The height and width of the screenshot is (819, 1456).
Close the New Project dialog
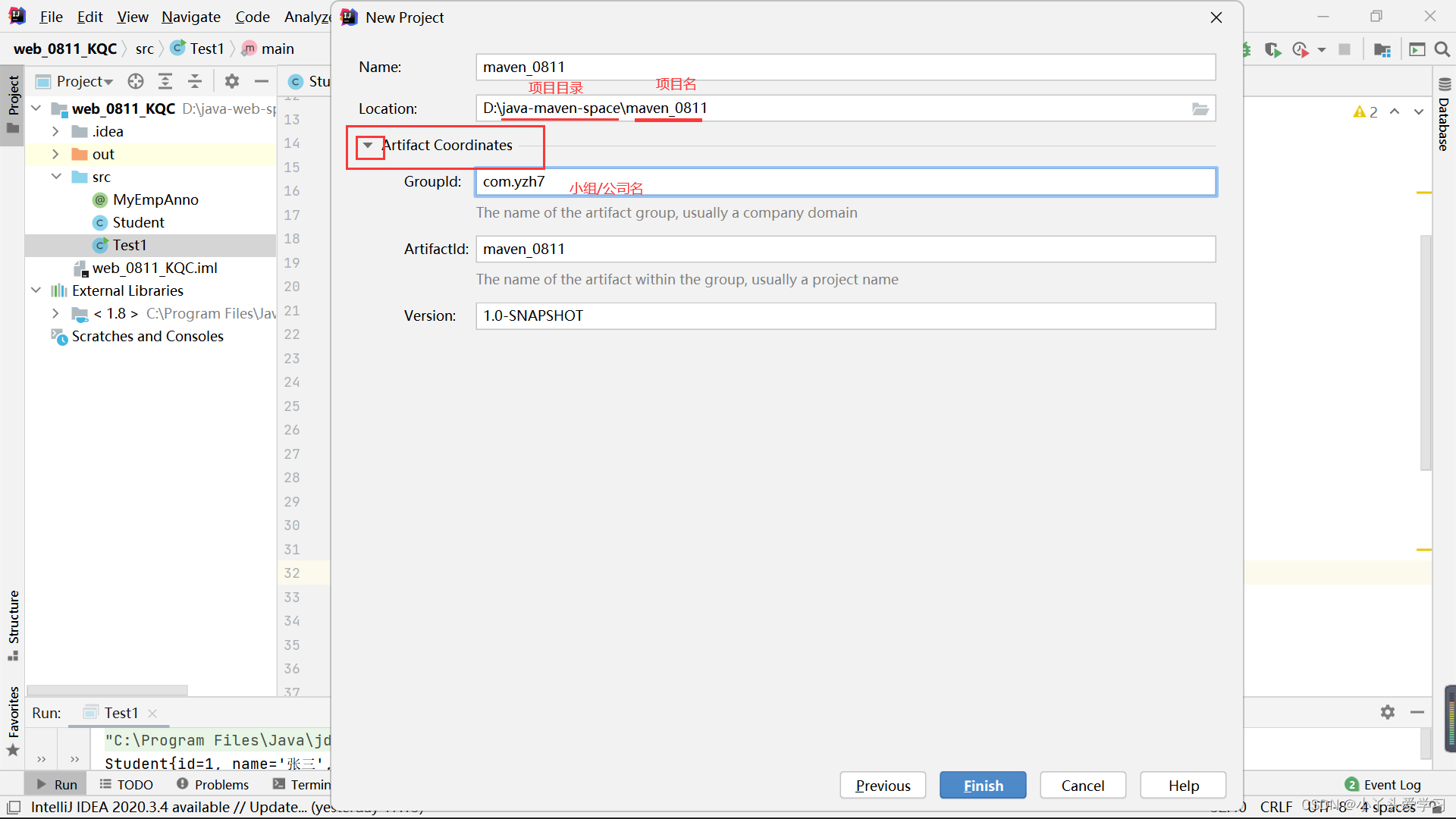coord(1216,17)
